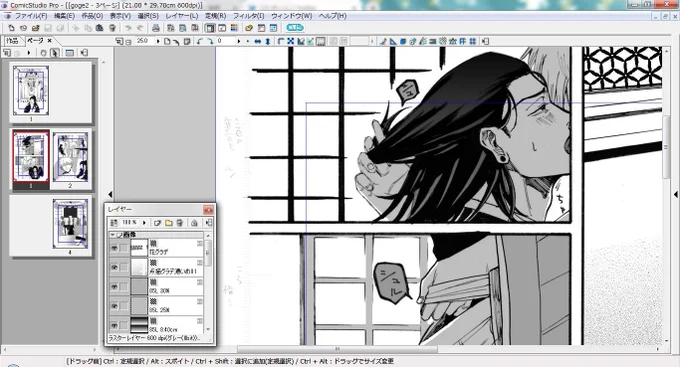Image resolution: width=680 pixels, height=367 pixels.
Task: Open the zoom level dropdown arrow
Action: point(158,41)
